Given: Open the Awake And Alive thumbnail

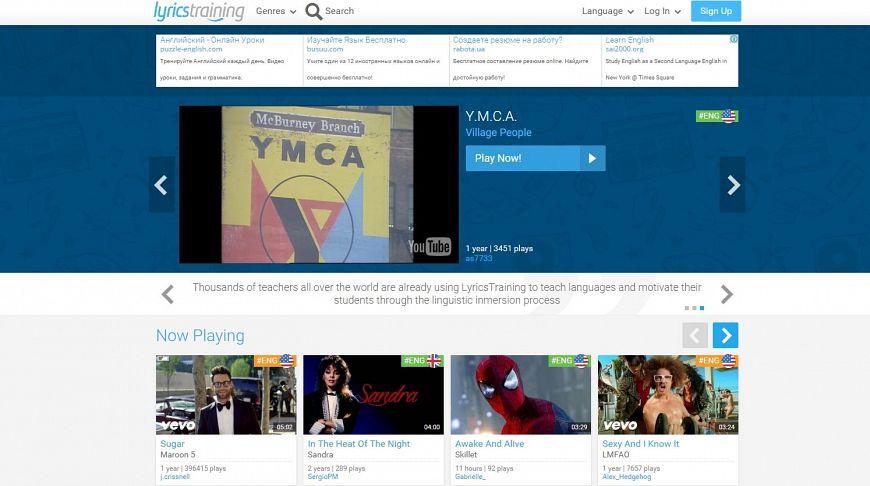Looking at the screenshot, I should pyautogui.click(x=521, y=394).
